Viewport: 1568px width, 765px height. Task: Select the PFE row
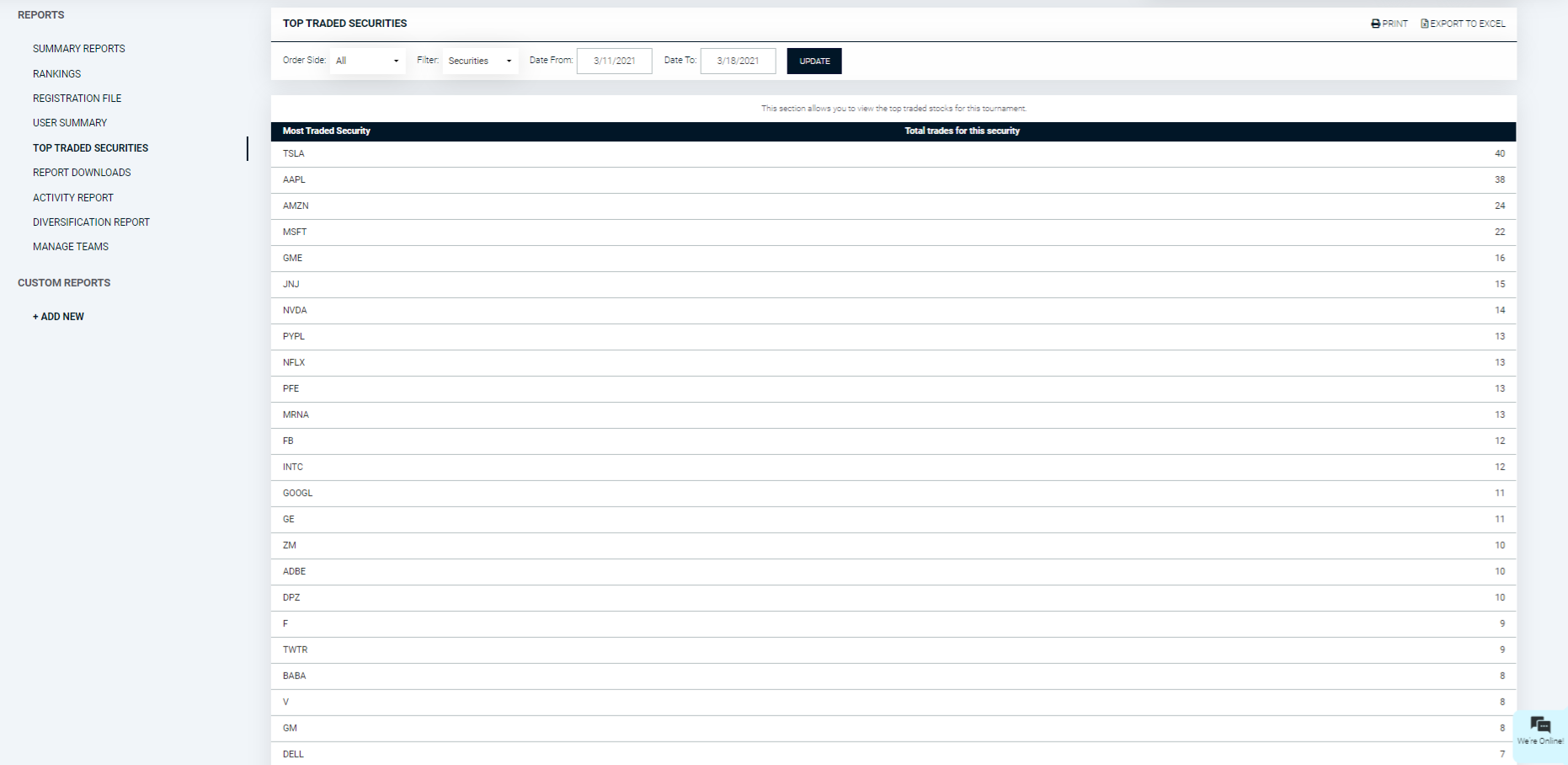pyautogui.click(x=893, y=388)
